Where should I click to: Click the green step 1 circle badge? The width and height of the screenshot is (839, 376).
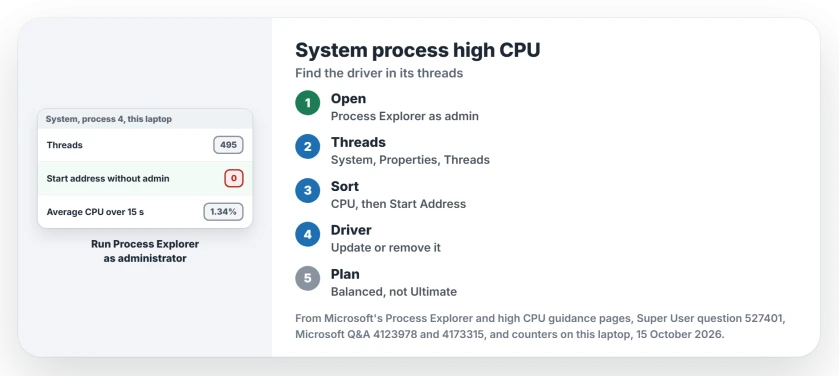(308, 103)
